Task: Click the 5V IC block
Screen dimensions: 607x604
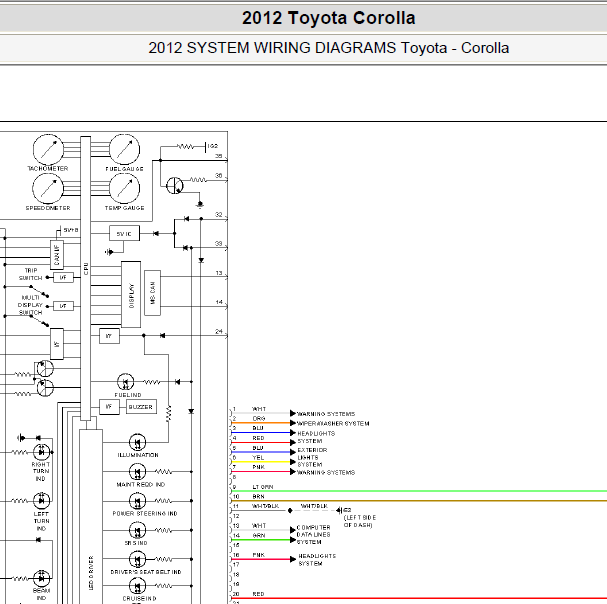Action: (x=124, y=233)
